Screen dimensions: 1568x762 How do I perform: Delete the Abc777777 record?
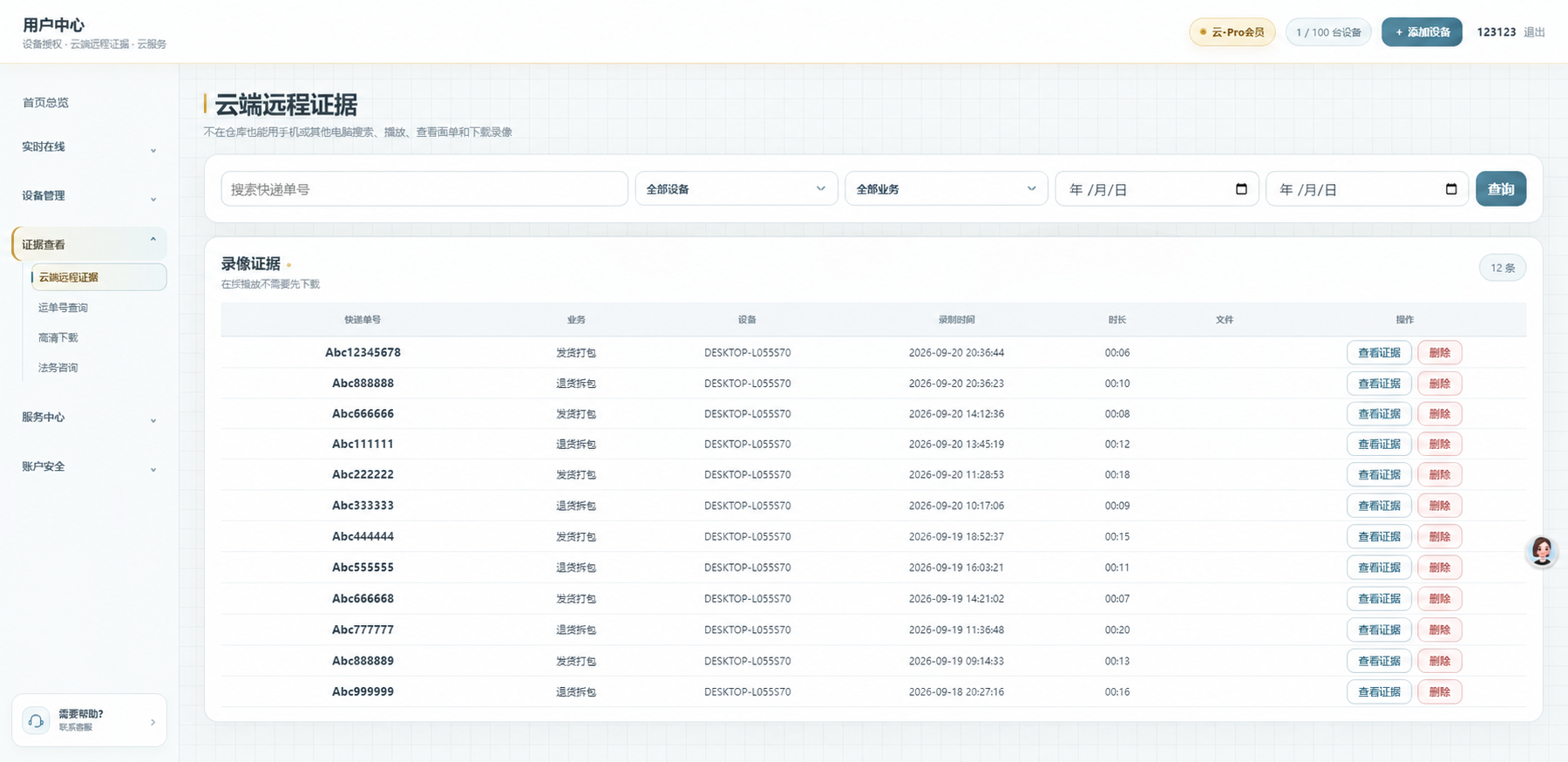(x=1440, y=630)
